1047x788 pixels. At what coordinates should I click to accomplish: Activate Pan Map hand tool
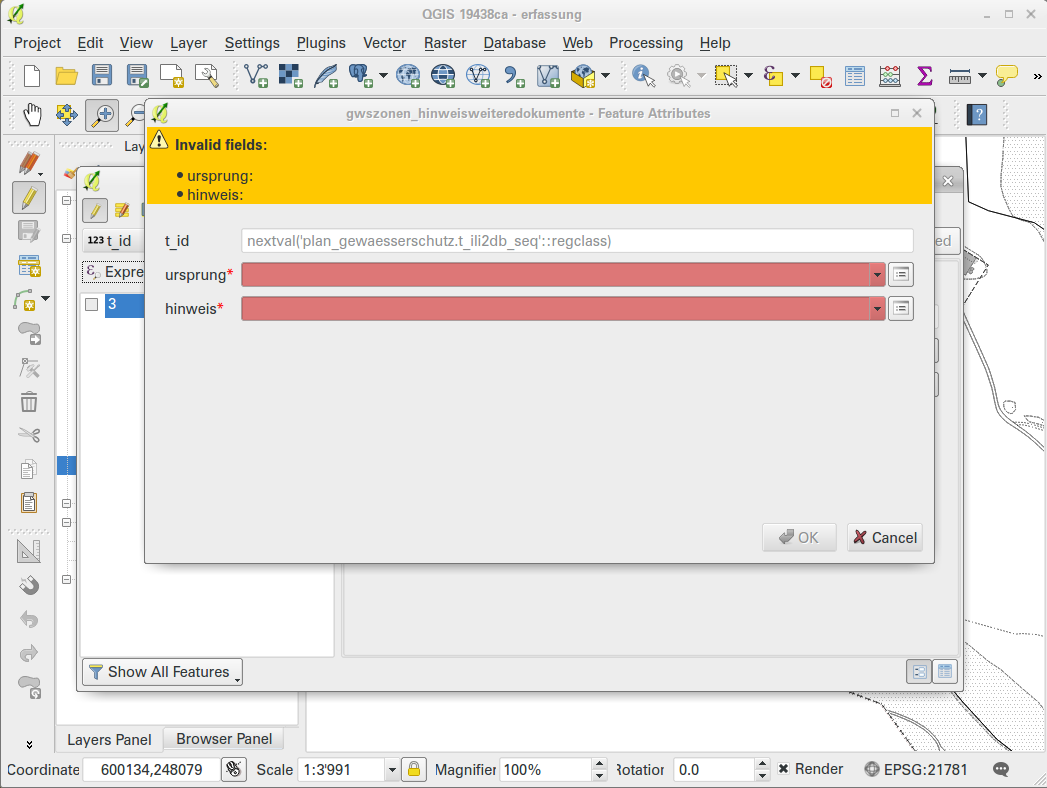point(32,115)
